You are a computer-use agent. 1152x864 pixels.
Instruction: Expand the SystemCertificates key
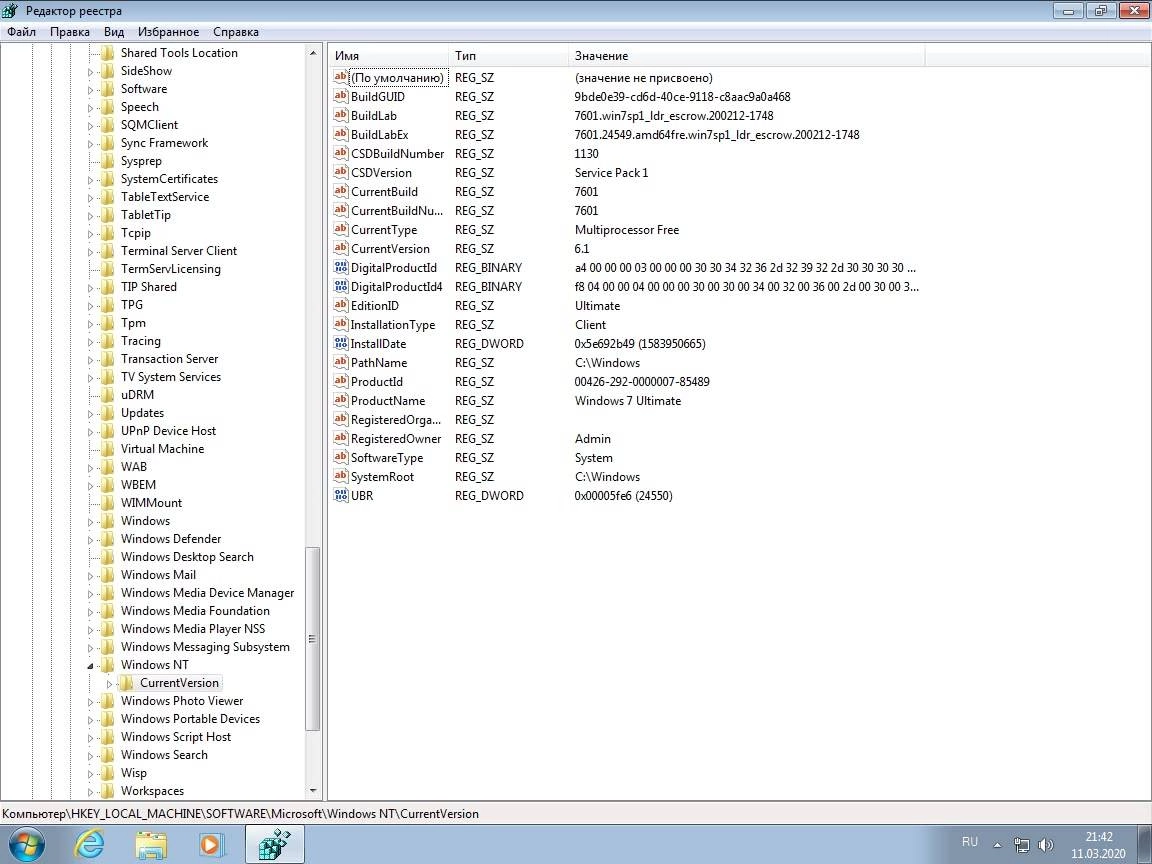(x=90, y=179)
